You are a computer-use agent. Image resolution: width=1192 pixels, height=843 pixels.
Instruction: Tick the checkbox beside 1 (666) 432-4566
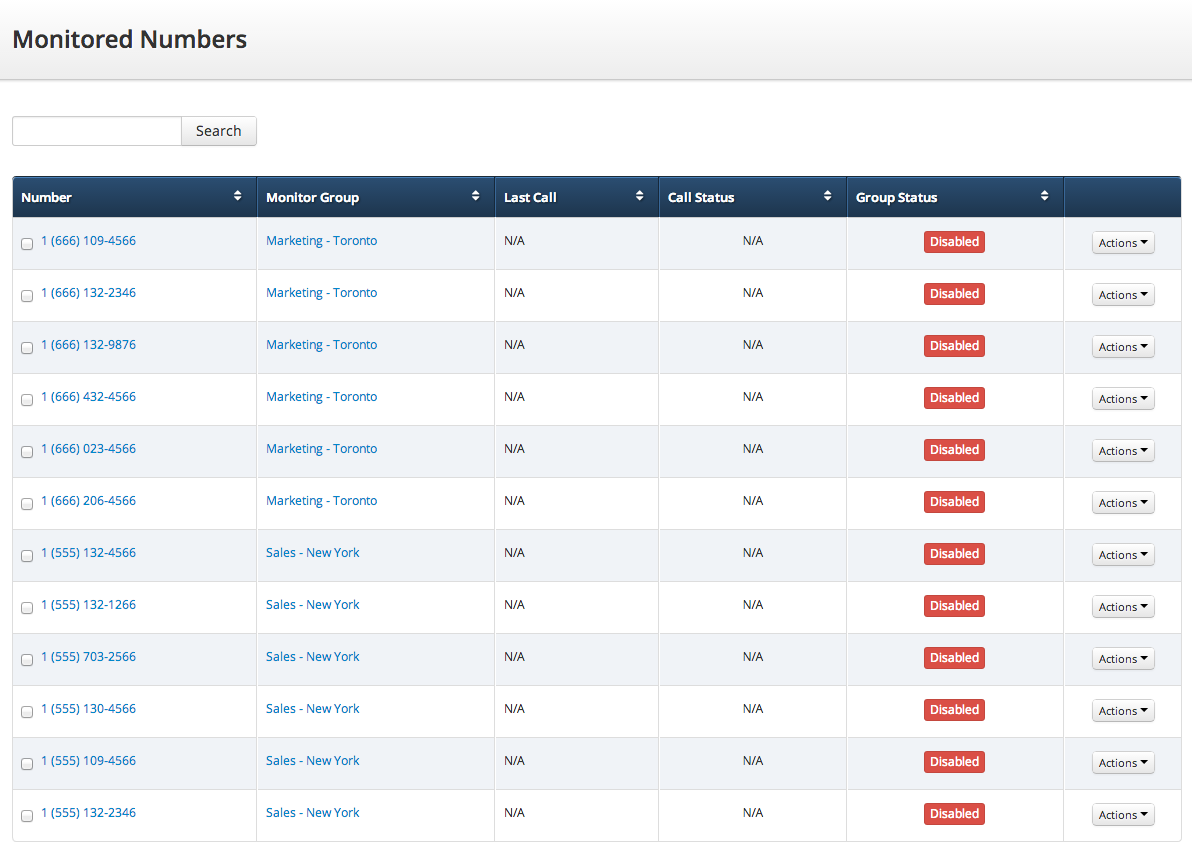(x=27, y=400)
